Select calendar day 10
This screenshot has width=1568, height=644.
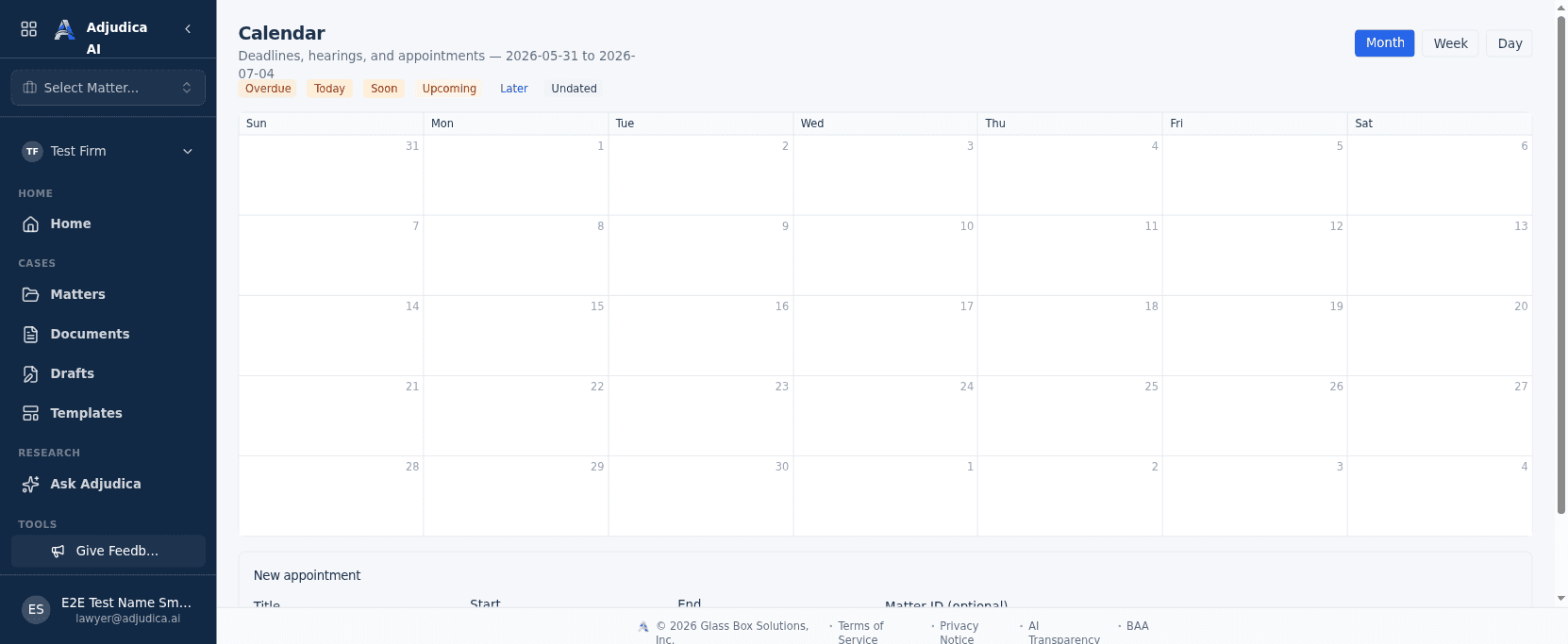[x=885, y=256]
